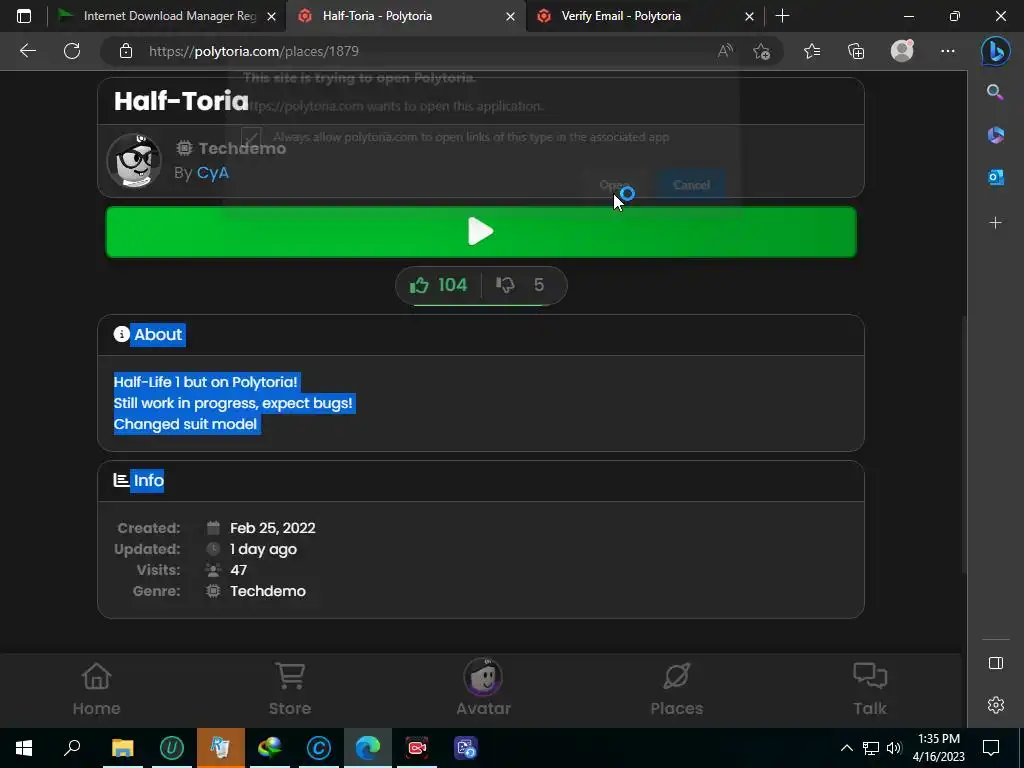
Task: Open the browser profile icon
Action: coord(902,51)
